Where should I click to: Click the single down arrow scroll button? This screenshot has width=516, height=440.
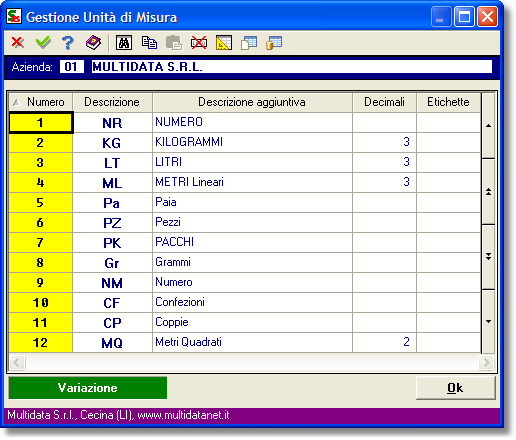pyautogui.click(x=488, y=321)
